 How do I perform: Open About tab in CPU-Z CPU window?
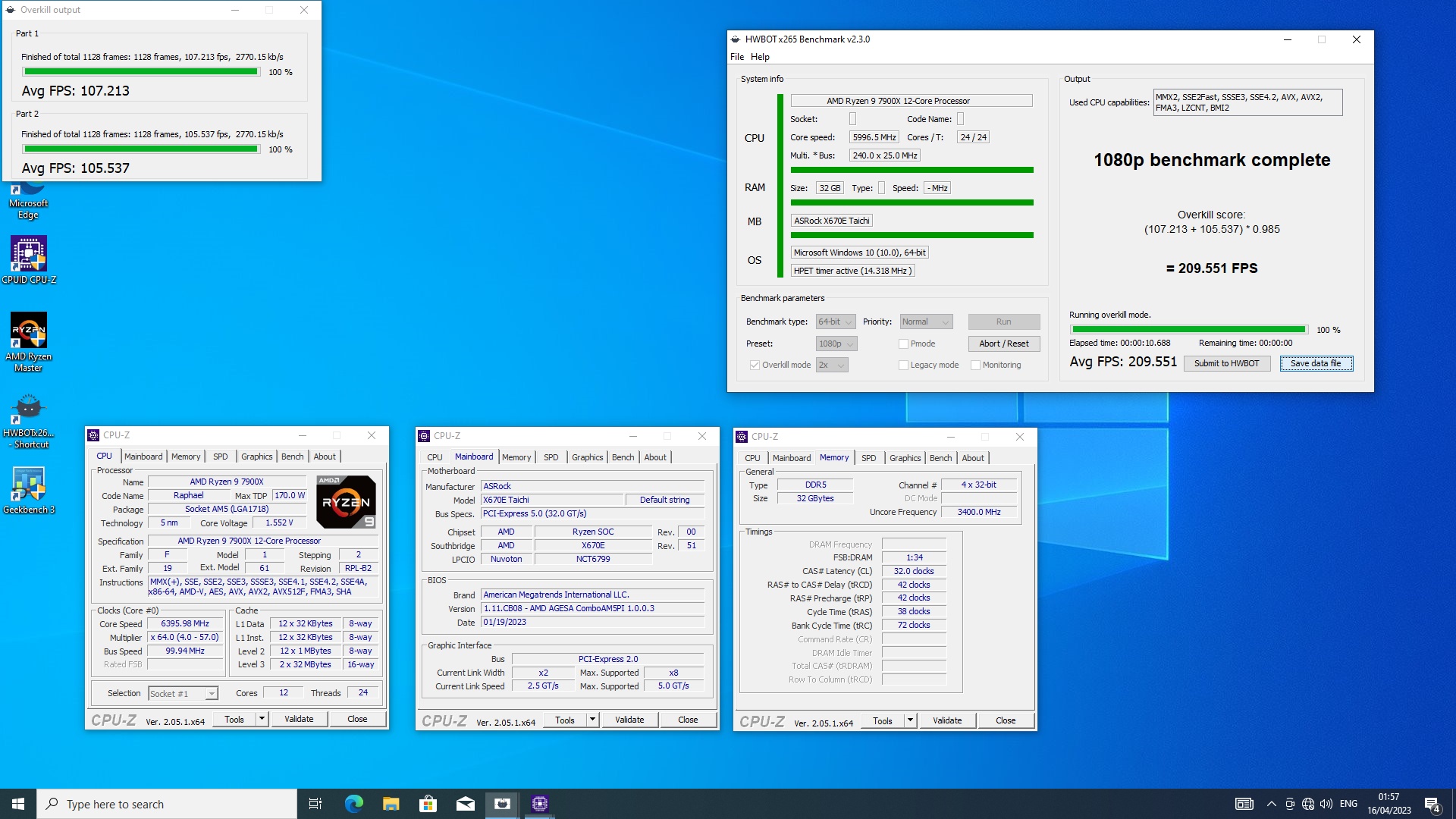coord(325,457)
